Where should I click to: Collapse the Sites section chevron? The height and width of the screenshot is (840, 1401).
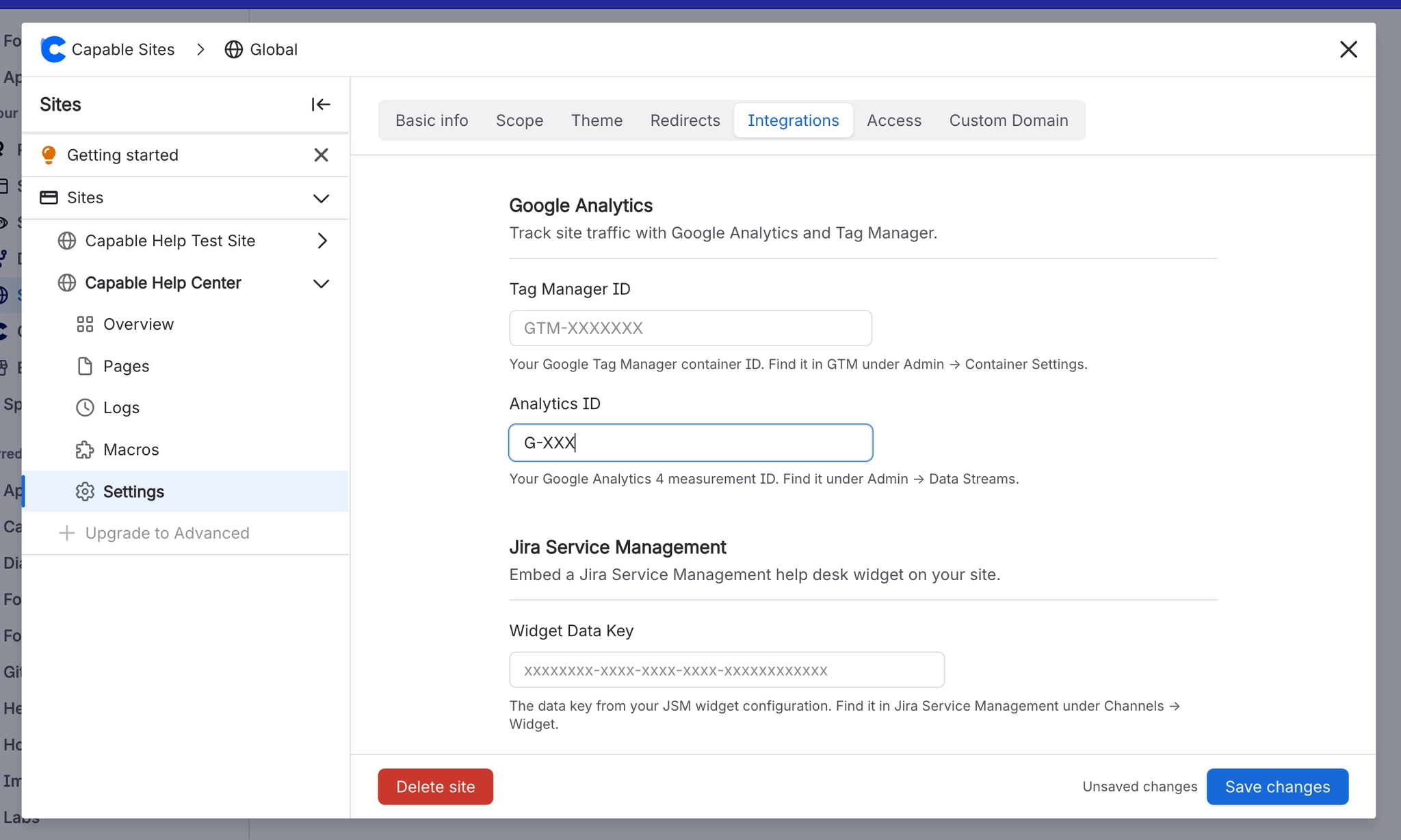[321, 198]
